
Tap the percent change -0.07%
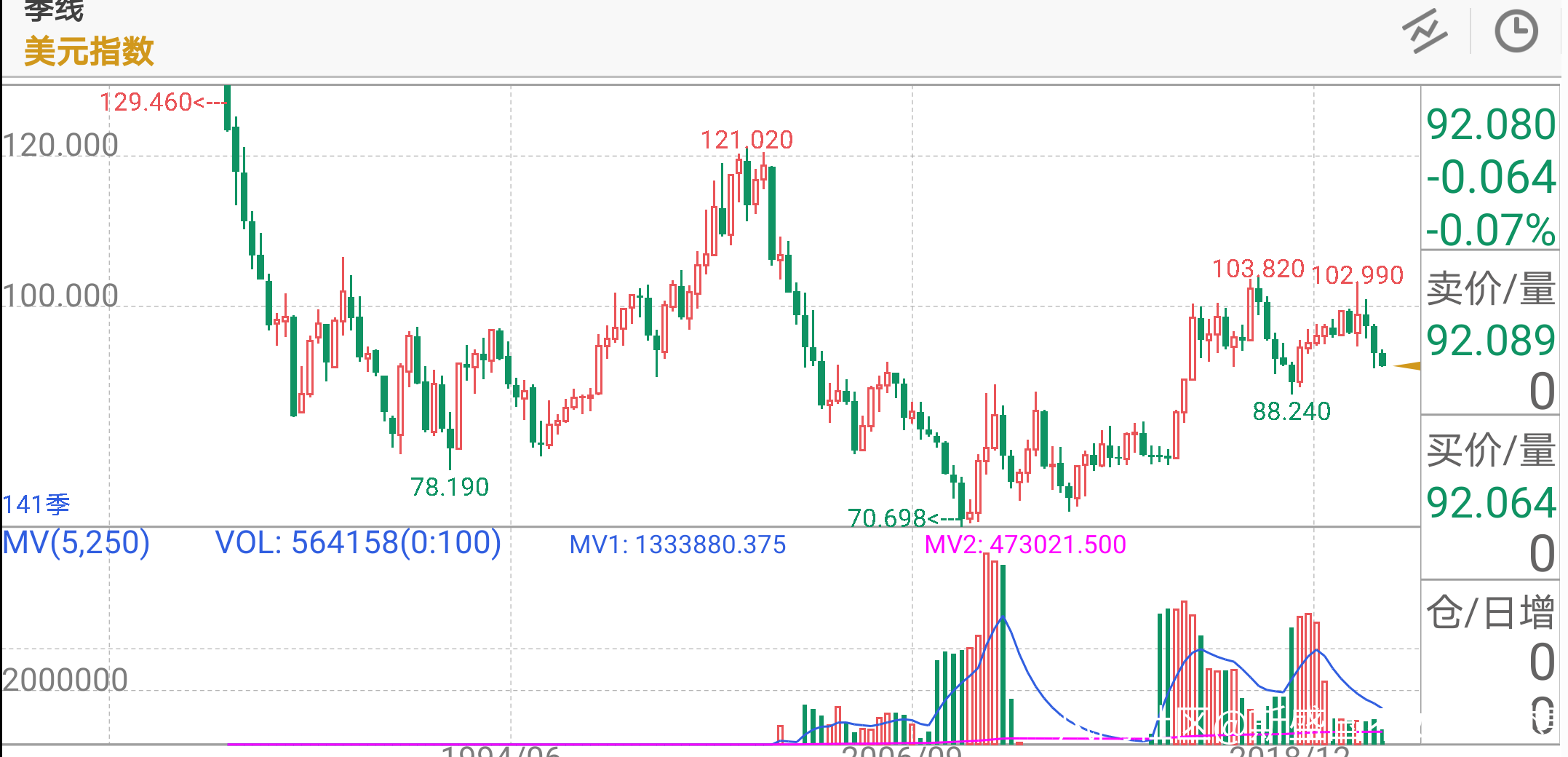click(1491, 230)
